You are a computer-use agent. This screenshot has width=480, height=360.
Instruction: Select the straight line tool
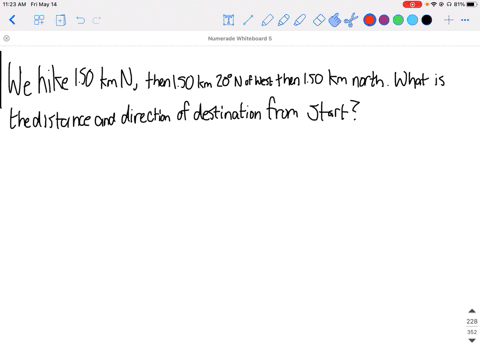pyautogui.click(x=248, y=20)
